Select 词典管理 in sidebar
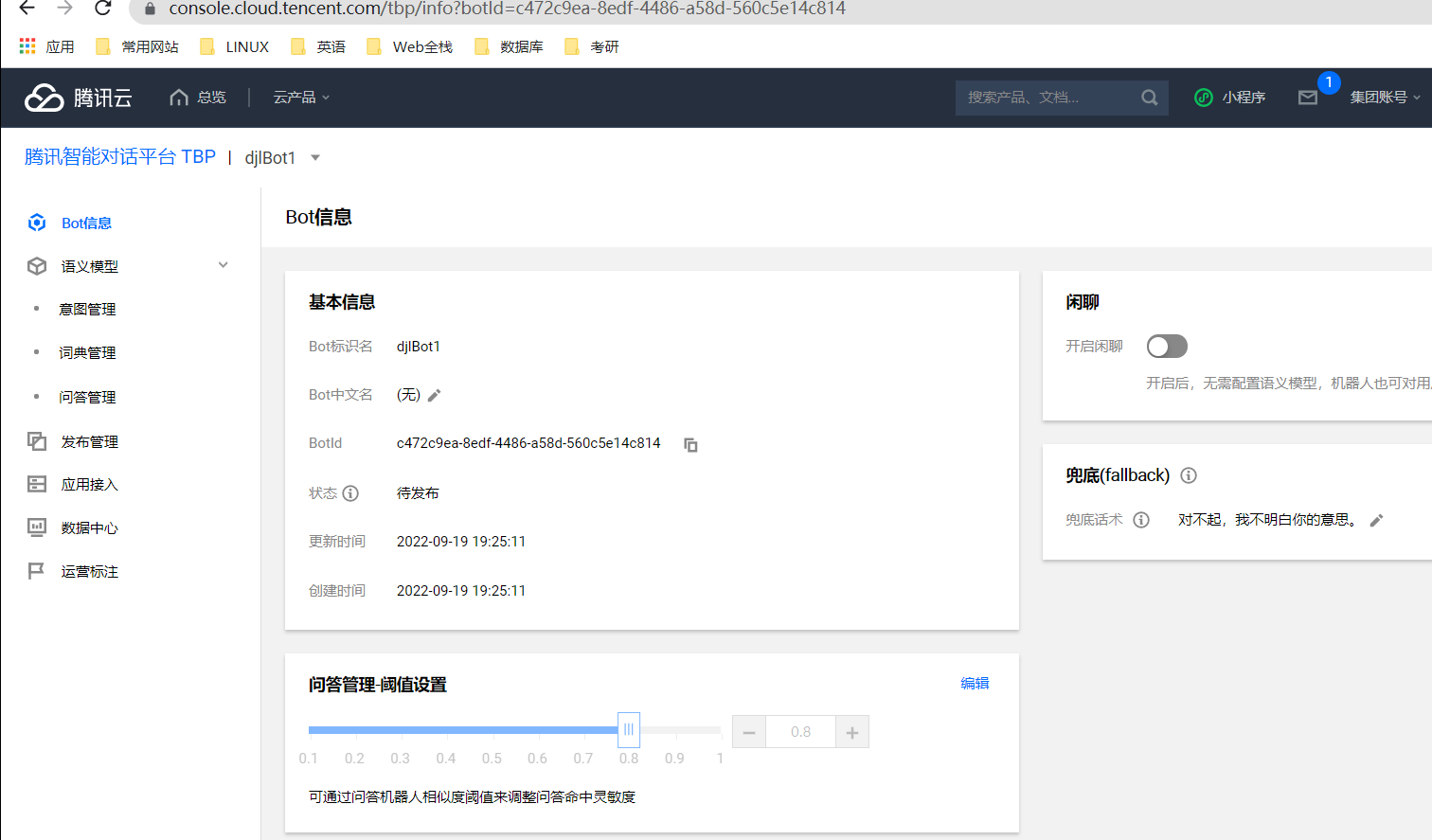1432x840 pixels. [x=87, y=352]
